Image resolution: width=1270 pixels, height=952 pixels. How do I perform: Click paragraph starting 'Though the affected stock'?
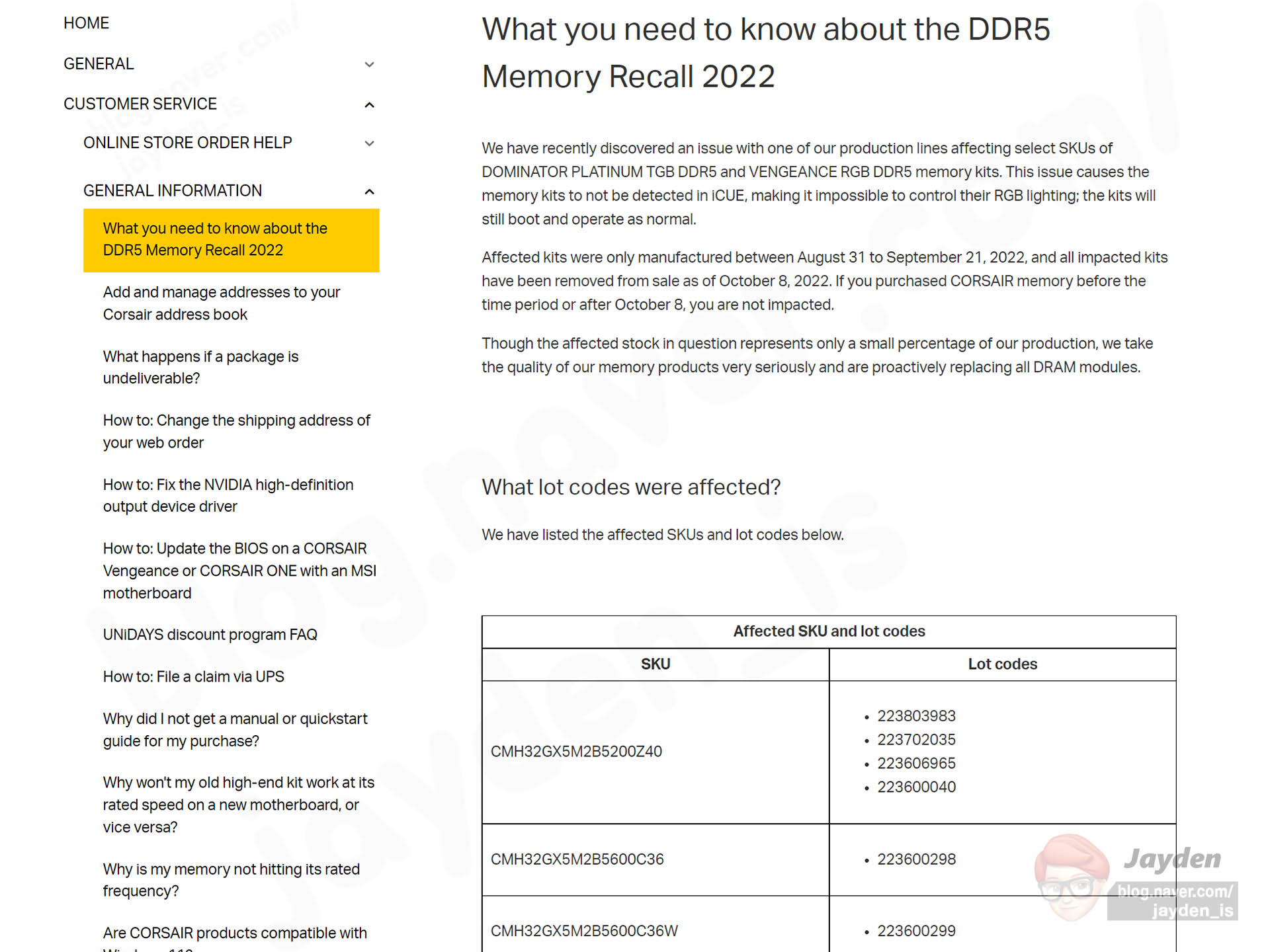[818, 356]
